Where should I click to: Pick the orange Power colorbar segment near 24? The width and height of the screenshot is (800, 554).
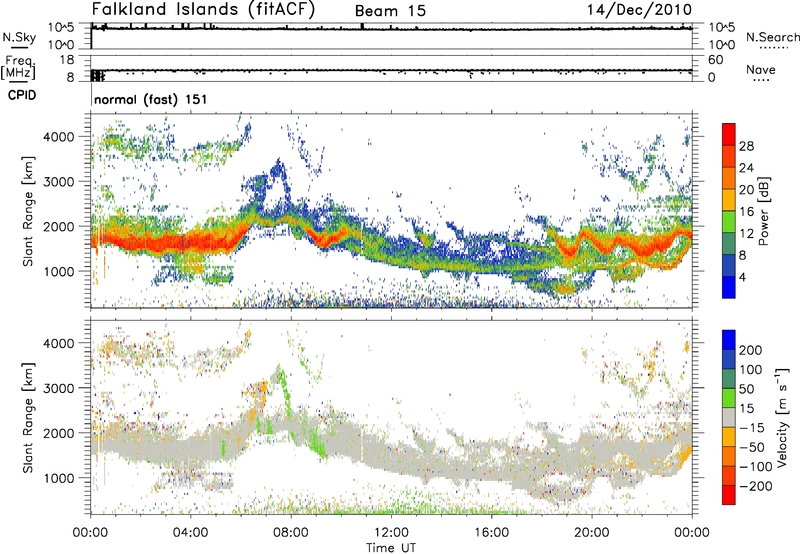[729, 178]
